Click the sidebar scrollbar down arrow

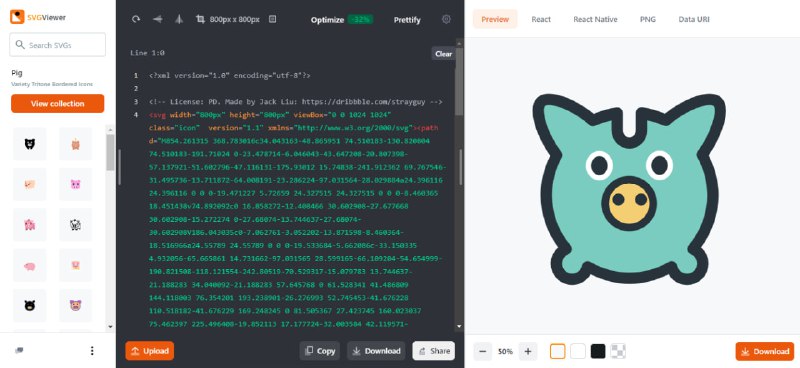tap(110, 327)
